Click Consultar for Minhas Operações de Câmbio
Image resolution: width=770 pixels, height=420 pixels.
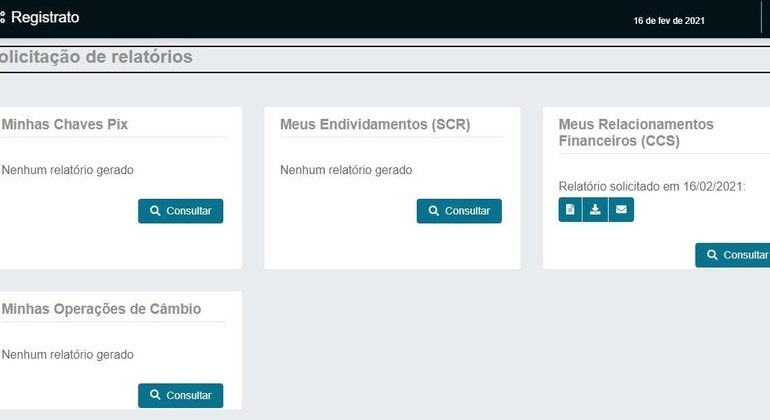point(180,395)
